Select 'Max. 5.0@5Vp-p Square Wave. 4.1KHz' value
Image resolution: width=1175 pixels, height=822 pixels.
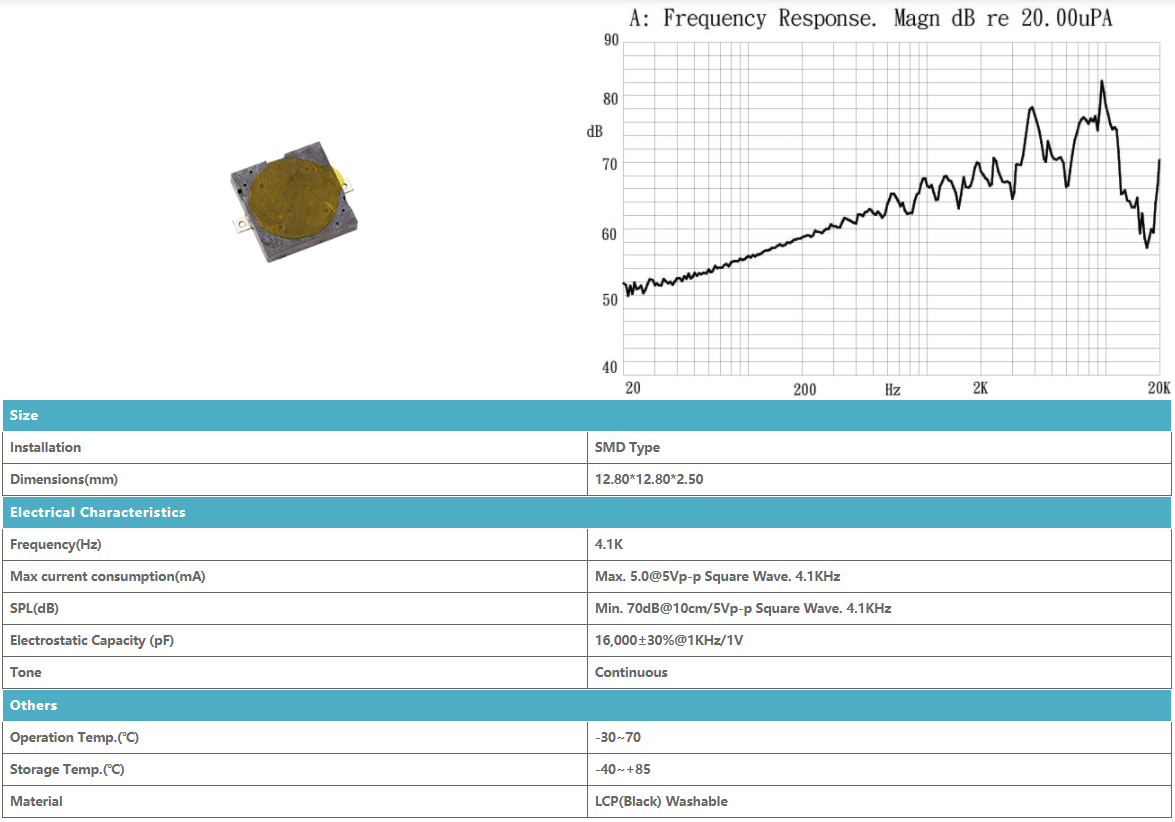click(x=717, y=577)
